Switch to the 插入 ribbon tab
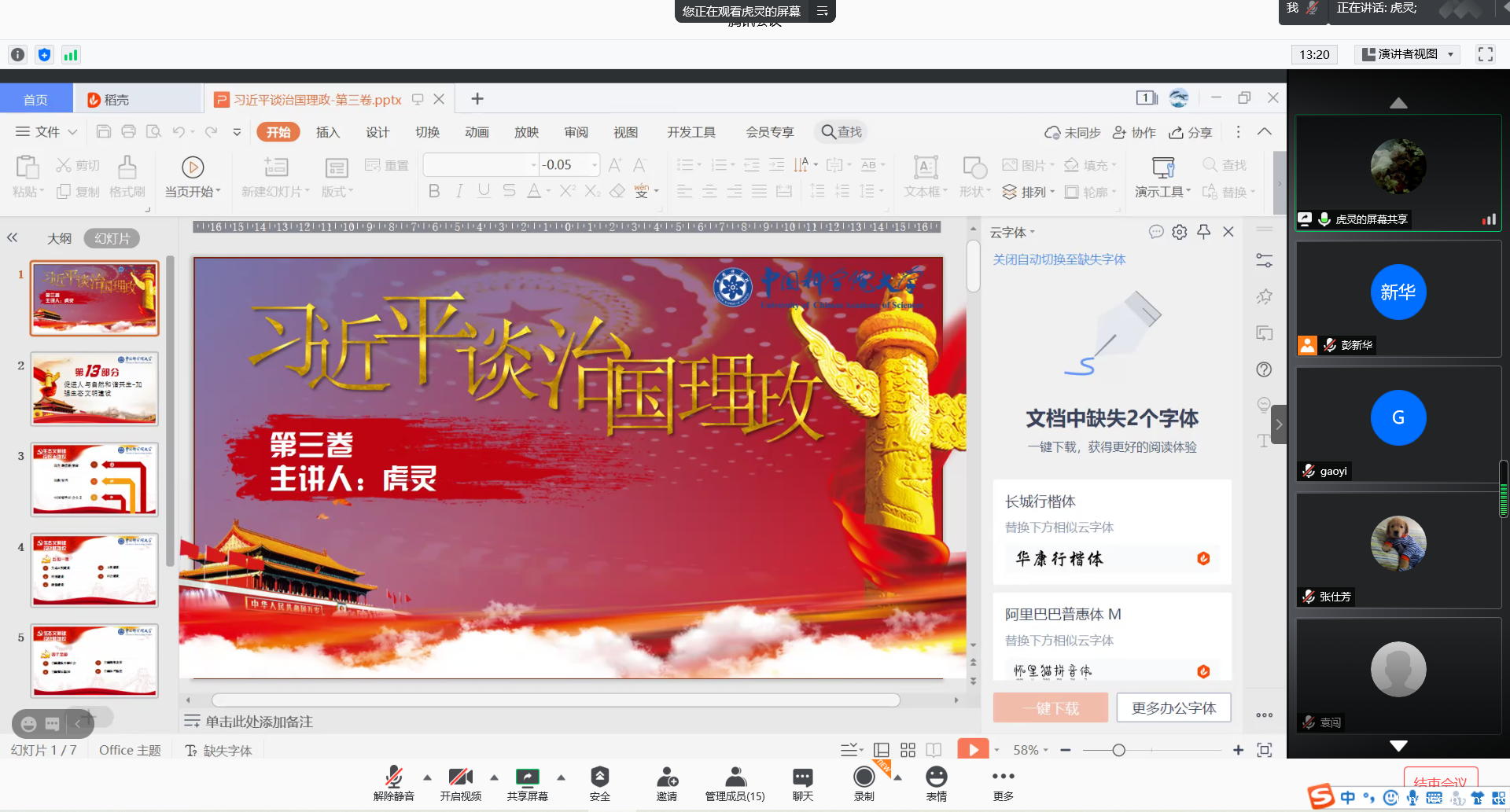The image size is (1510, 812). click(328, 132)
